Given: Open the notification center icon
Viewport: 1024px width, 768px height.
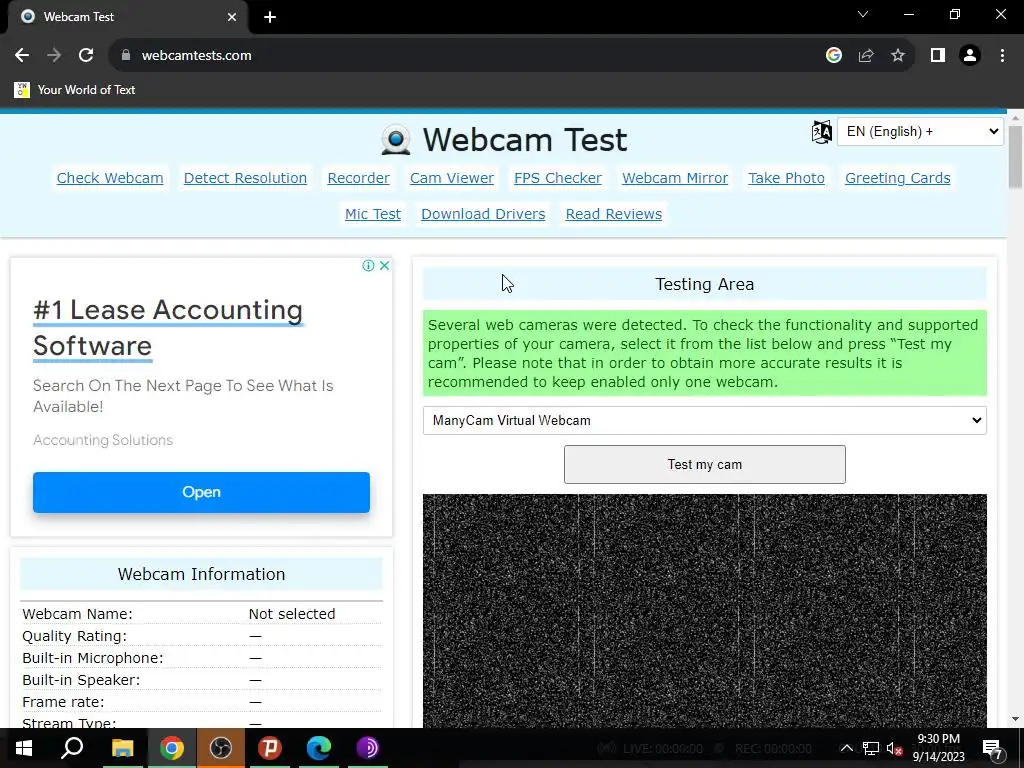Looking at the screenshot, I should tap(992, 748).
